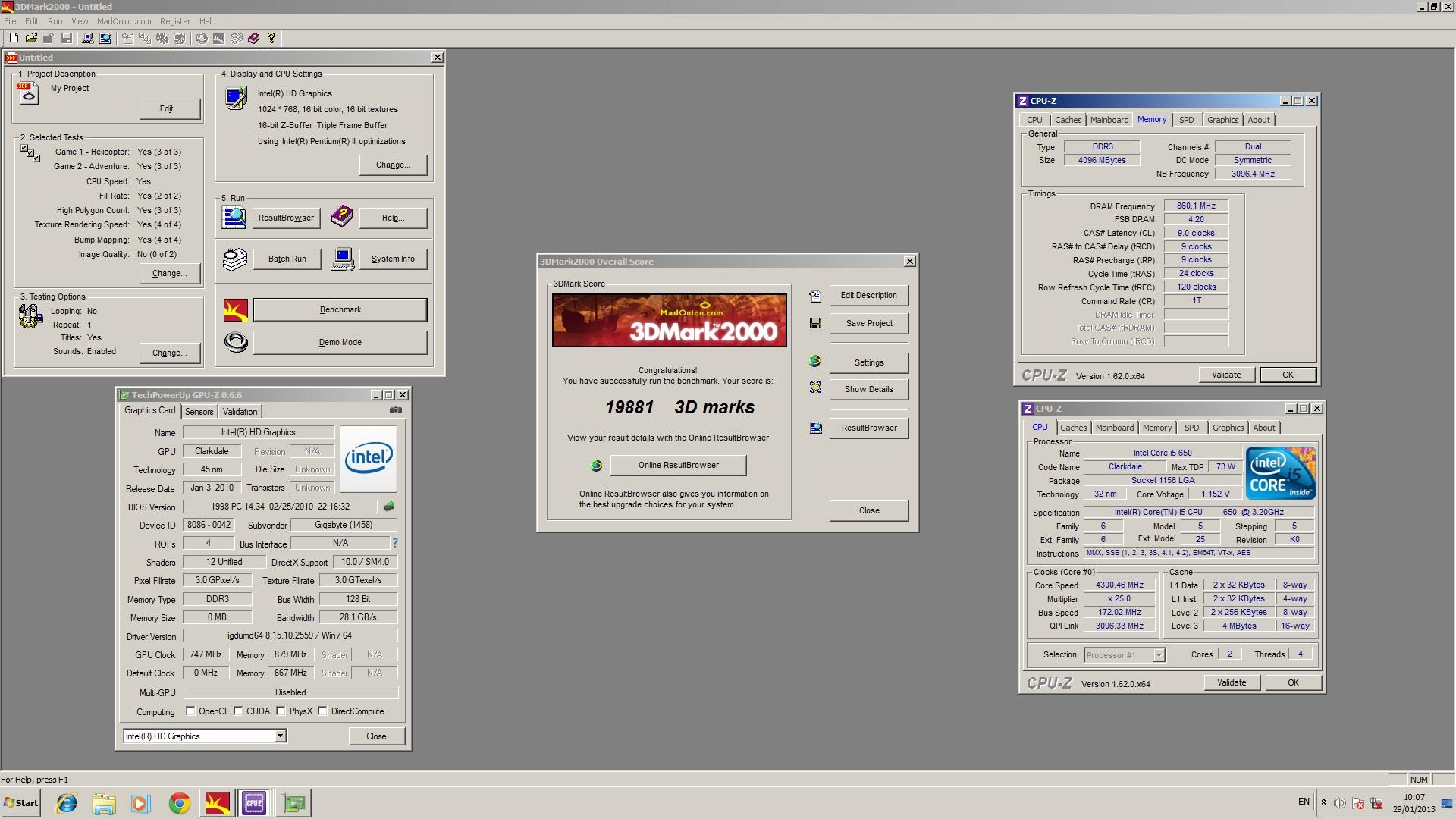Open Mainboard tab in the lower CPU-Z window
Image resolution: width=1456 pixels, height=819 pixels.
(x=1114, y=428)
